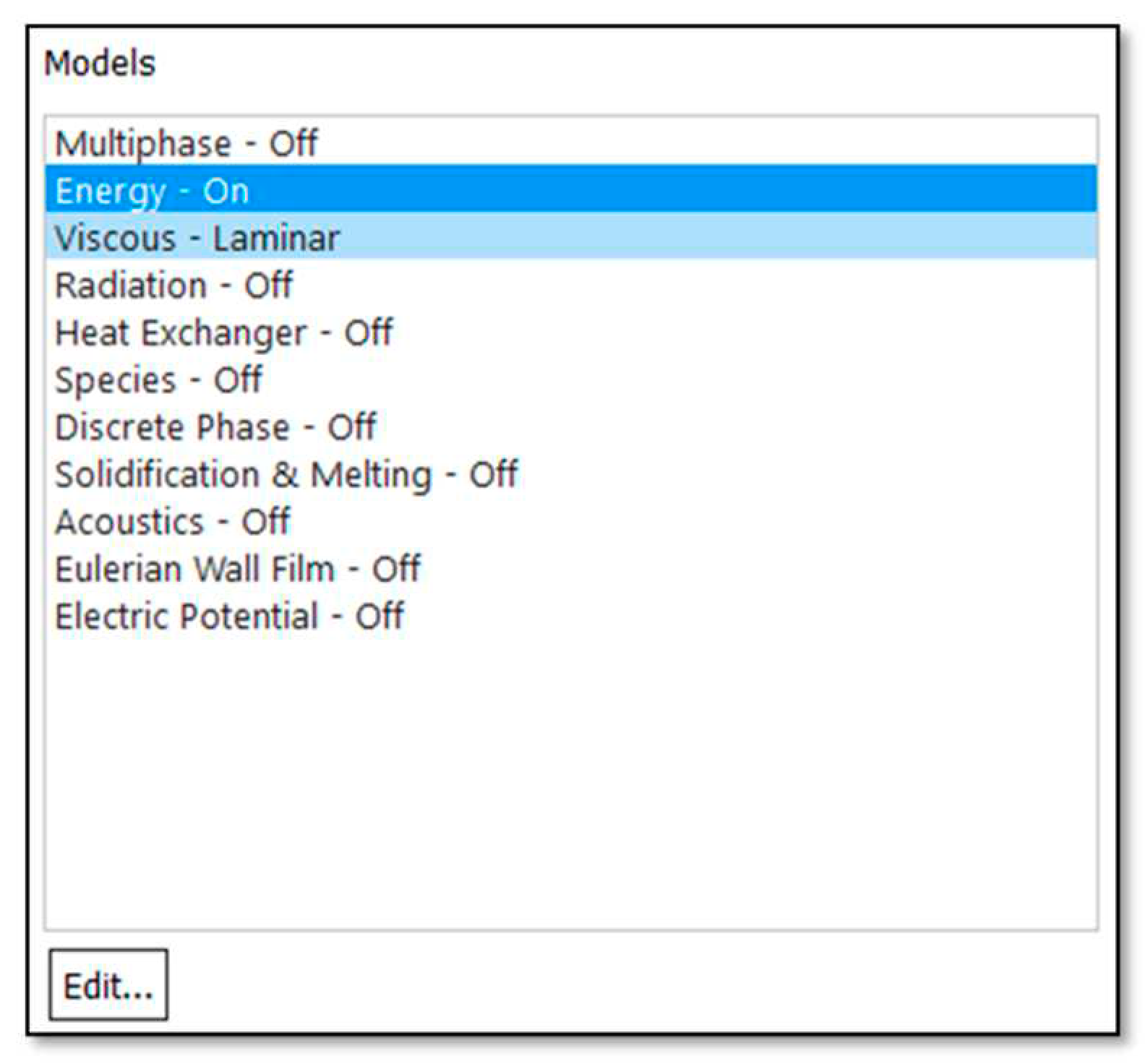The width and height of the screenshot is (1145, 1064).
Task: Select Electric Potential - Off in the list
Action: point(229,617)
